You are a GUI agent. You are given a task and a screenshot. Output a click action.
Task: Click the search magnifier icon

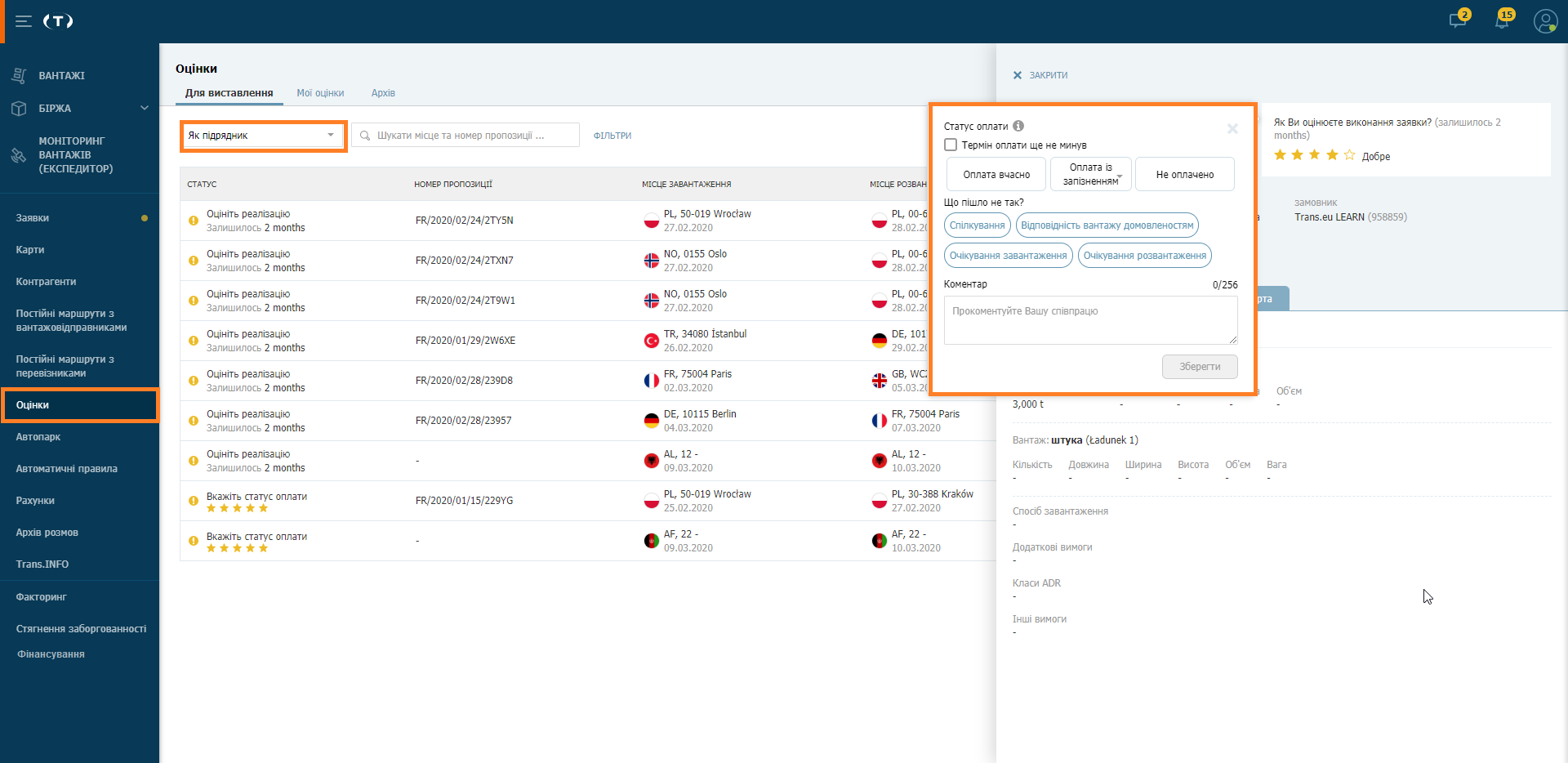point(365,136)
